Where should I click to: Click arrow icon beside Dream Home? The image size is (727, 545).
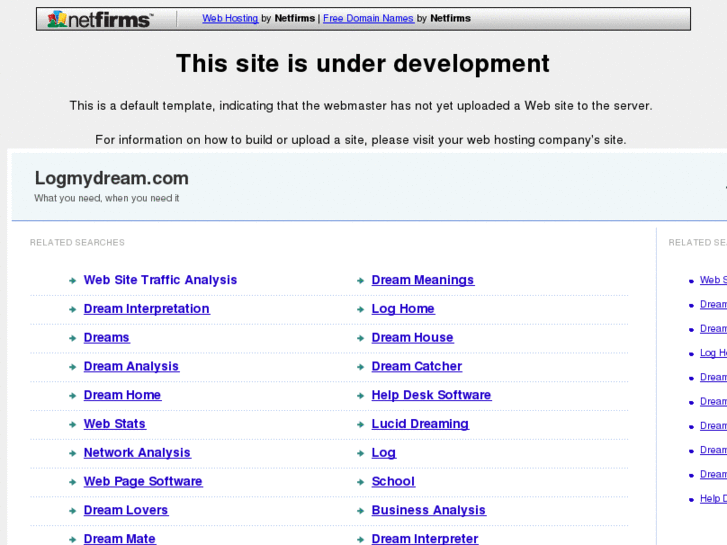tap(72, 396)
